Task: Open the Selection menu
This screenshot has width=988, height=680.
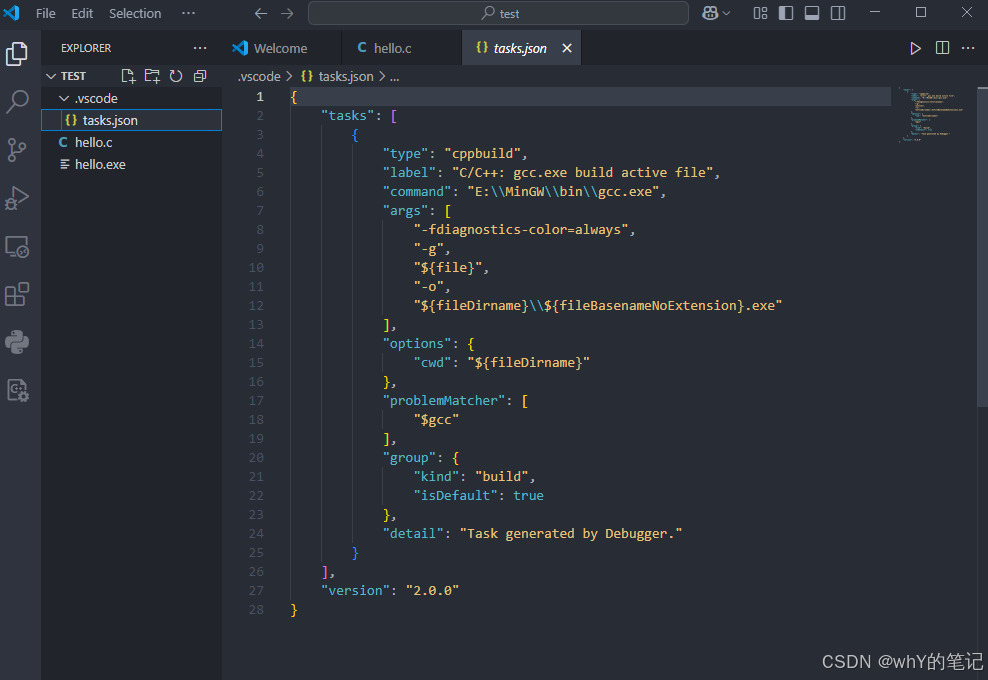Action: [135, 13]
